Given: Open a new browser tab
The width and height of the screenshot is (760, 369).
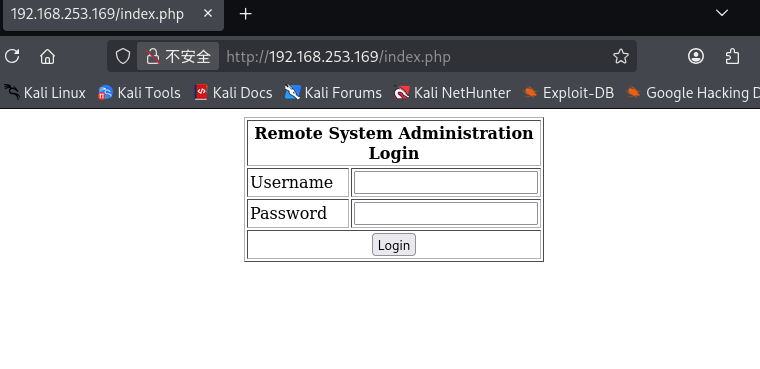Looking at the screenshot, I should click(x=246, y=14).
